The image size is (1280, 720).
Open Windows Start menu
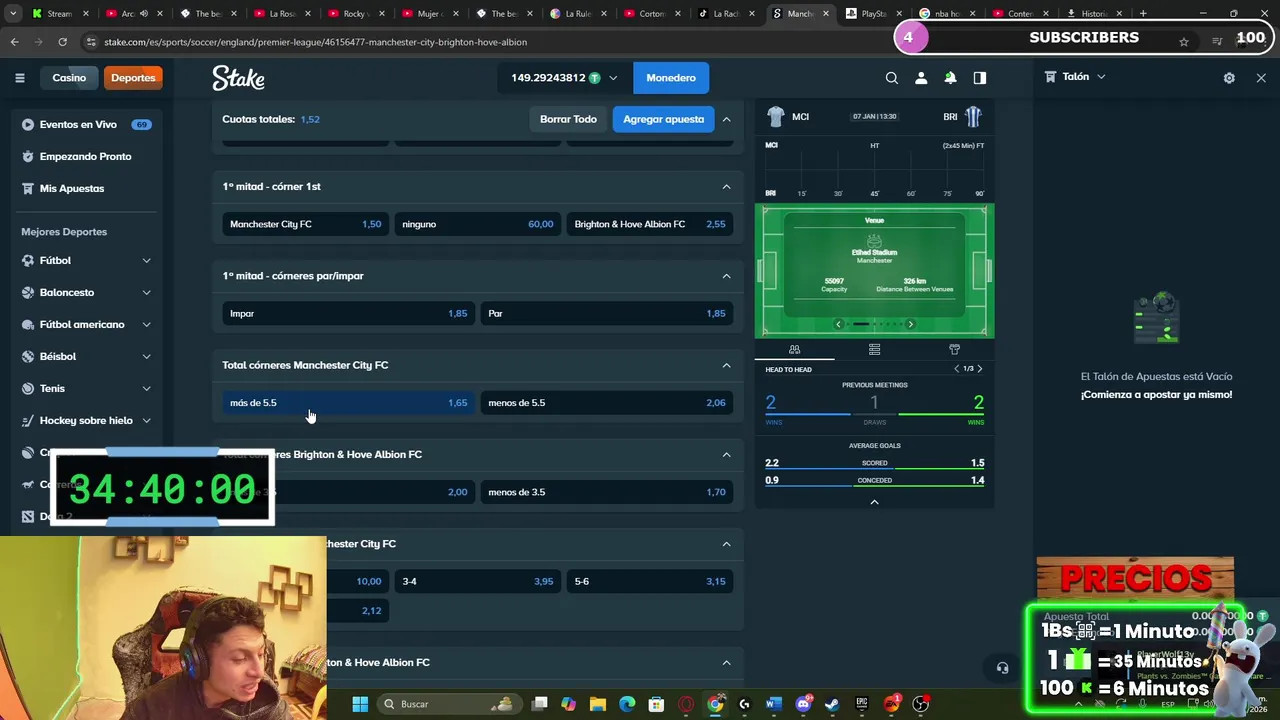click(x=360, y=704)
